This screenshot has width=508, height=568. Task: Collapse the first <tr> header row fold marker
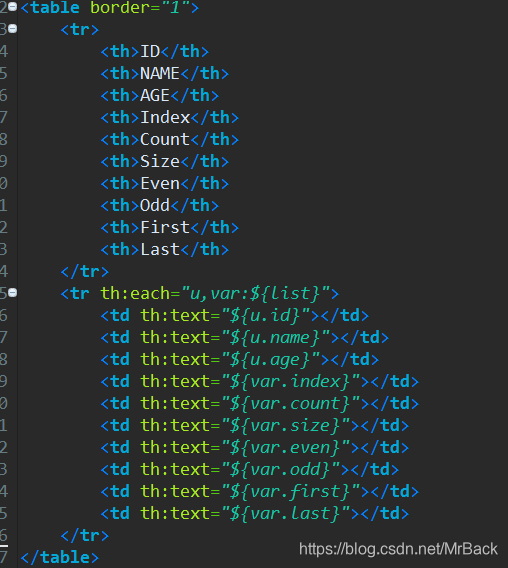(13, 28)
